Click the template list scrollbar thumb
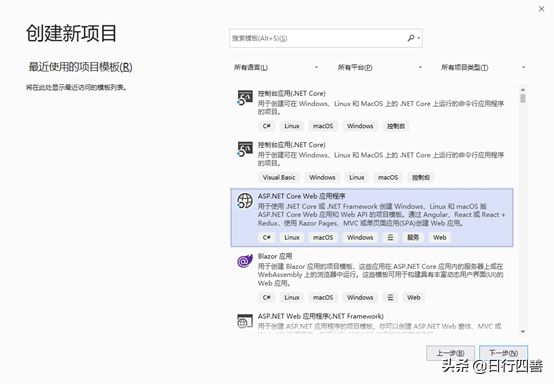 [x=523, y=98]
